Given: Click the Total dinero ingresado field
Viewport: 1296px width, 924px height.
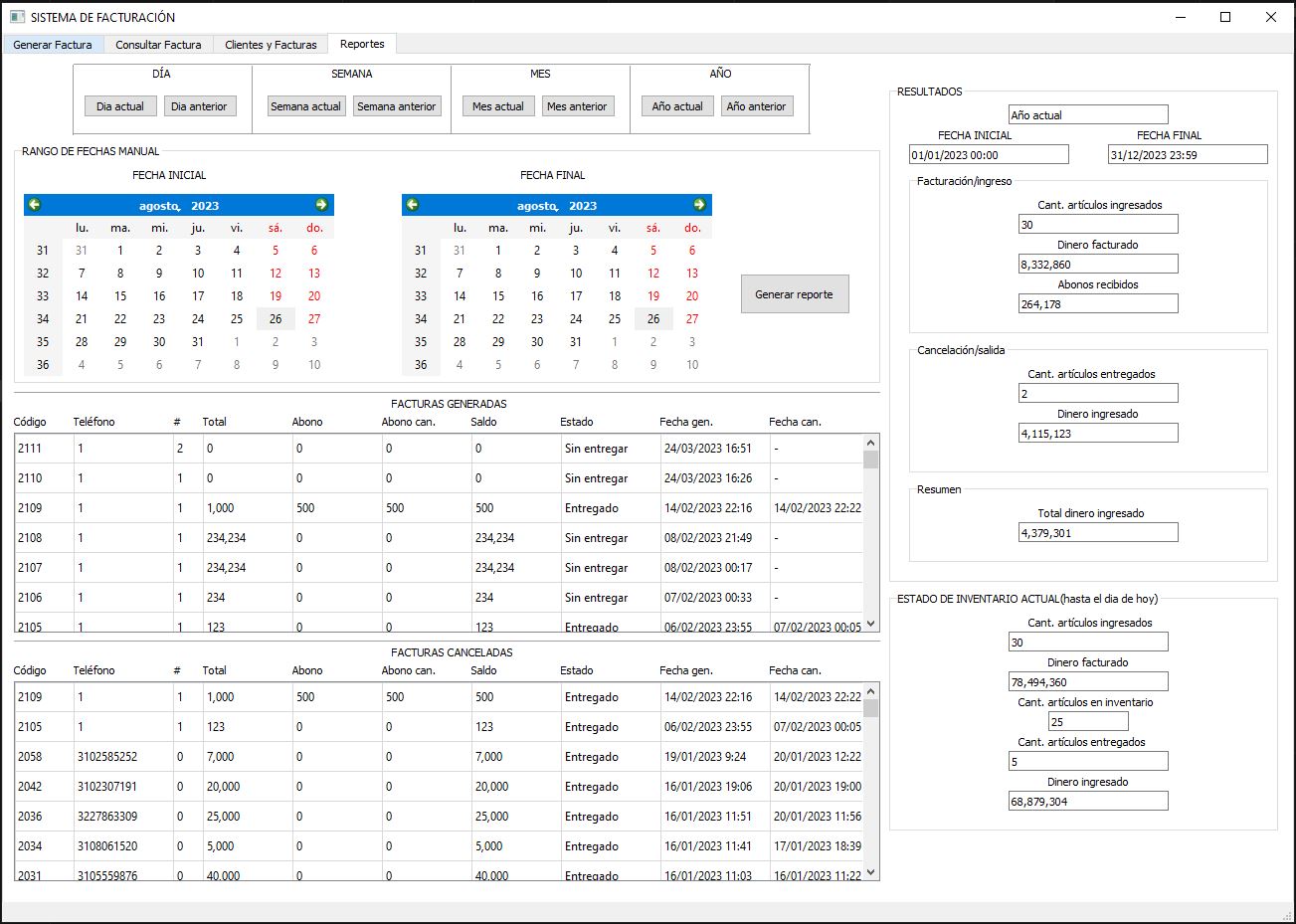Looking at the screenshot, I should (x=1098, y=533).
